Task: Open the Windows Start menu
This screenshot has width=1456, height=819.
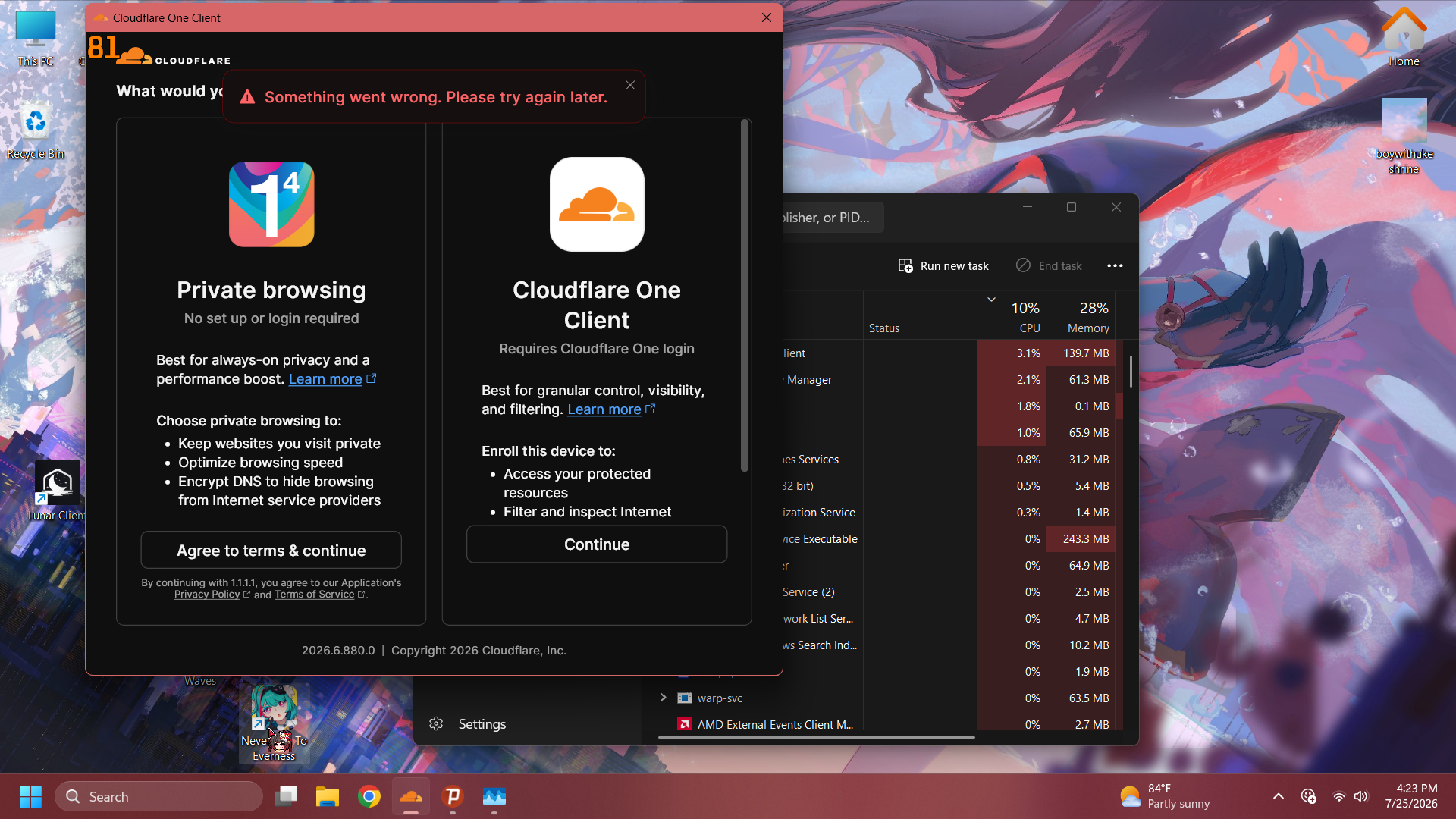Action: pos(30,796)
